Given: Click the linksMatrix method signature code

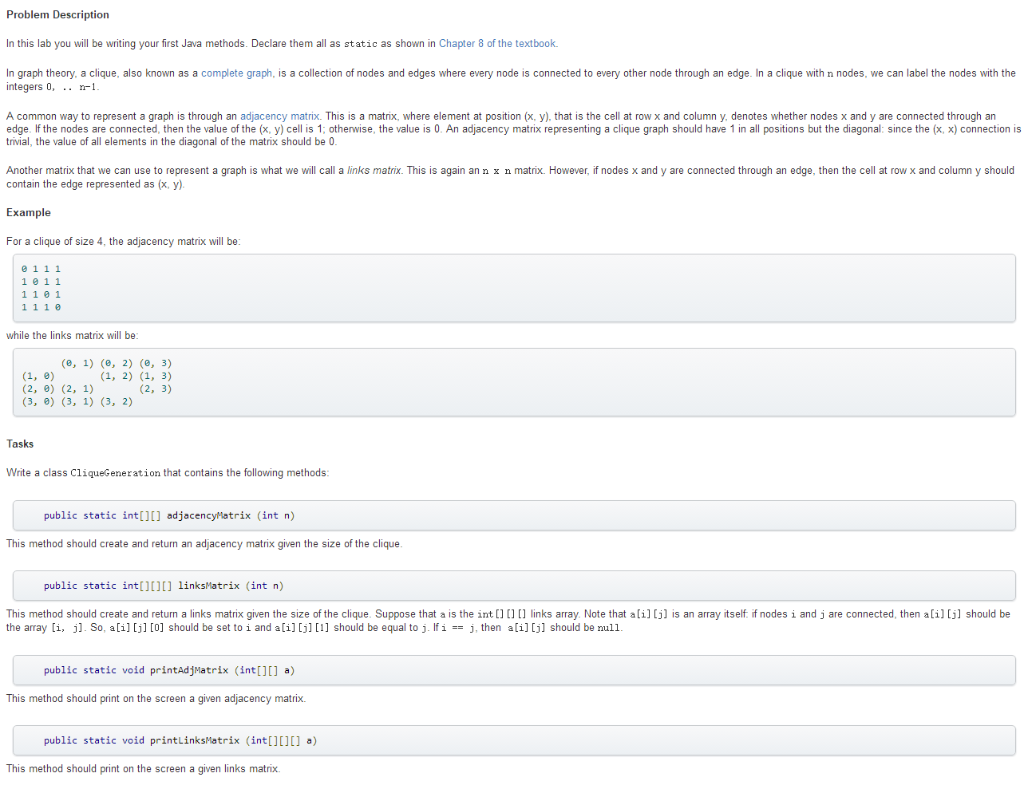Looking at the screenshot, I should coord(163,586).
